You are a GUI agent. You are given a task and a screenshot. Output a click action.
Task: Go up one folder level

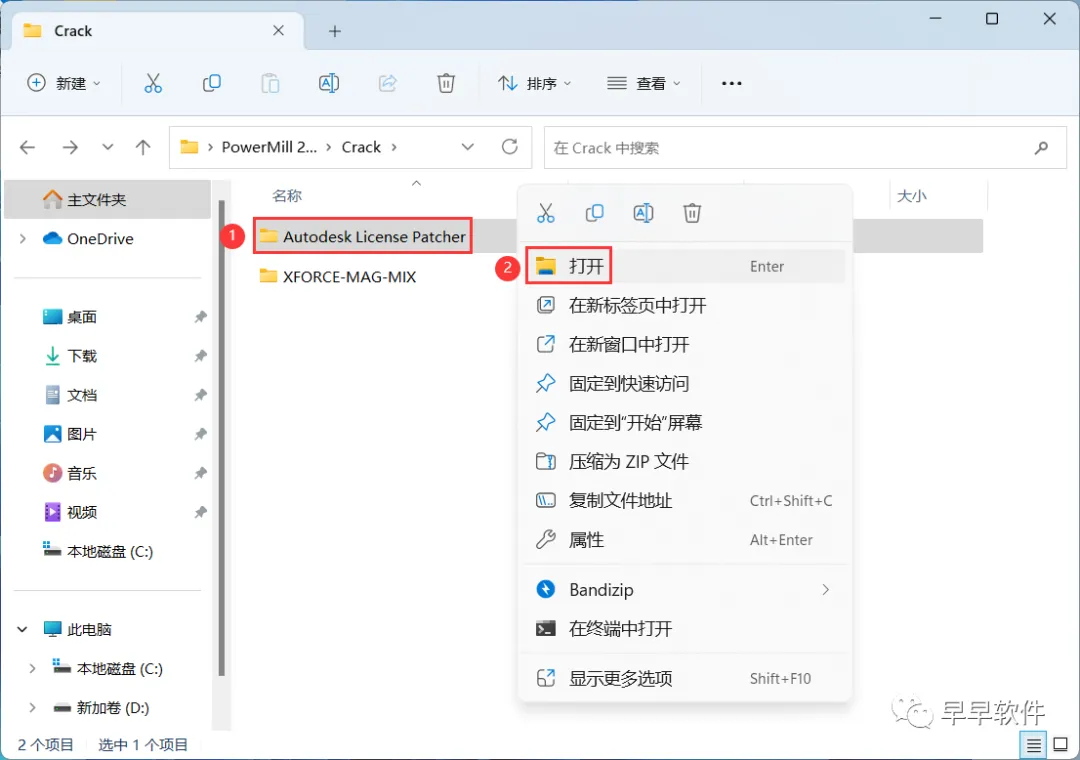tap(143, 147)
